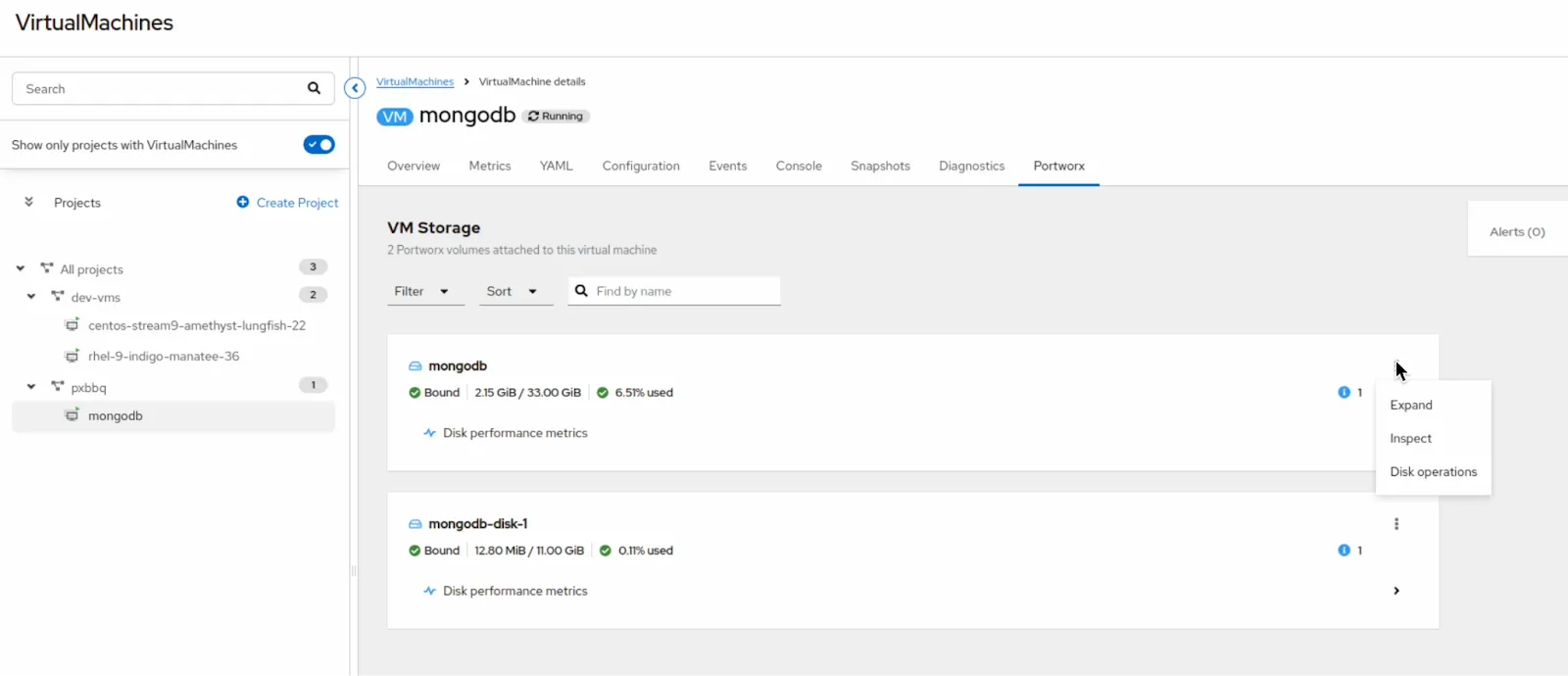Click the green Bound check icon for mongodb
The image size is (1568, 676).
tap(415, 393)
